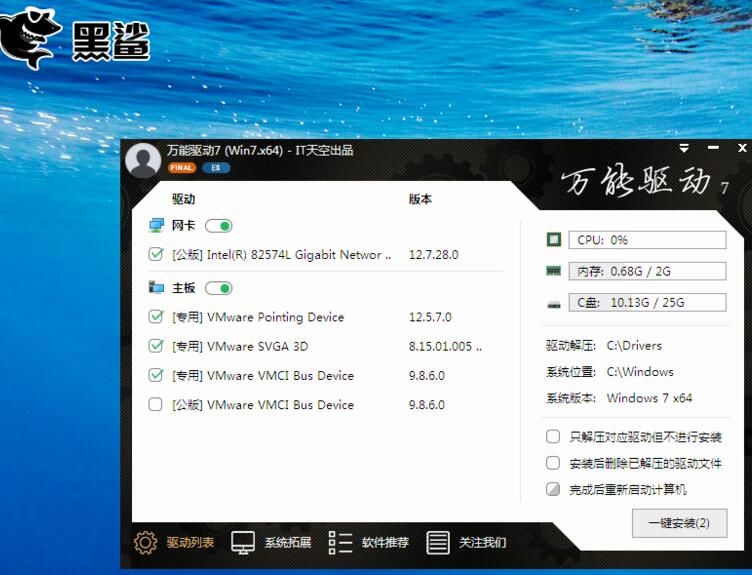Uncheck the VMware SVGA 3D driver

[155, 346]
